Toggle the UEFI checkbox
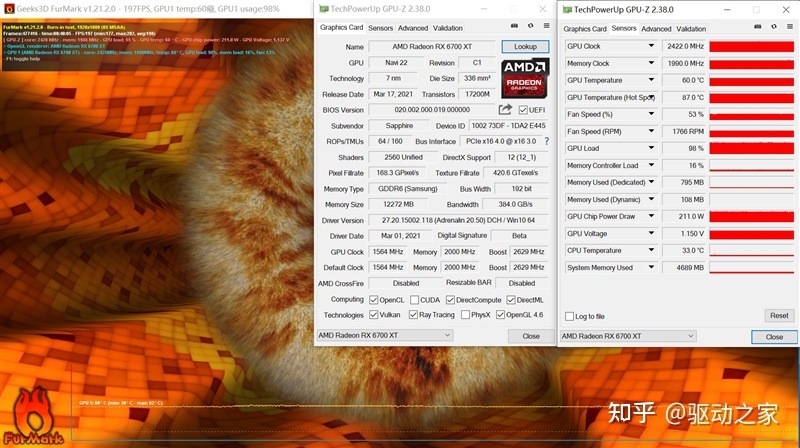Image resolution: width=800 pixels, height=448 pixels. click(523, 110)
